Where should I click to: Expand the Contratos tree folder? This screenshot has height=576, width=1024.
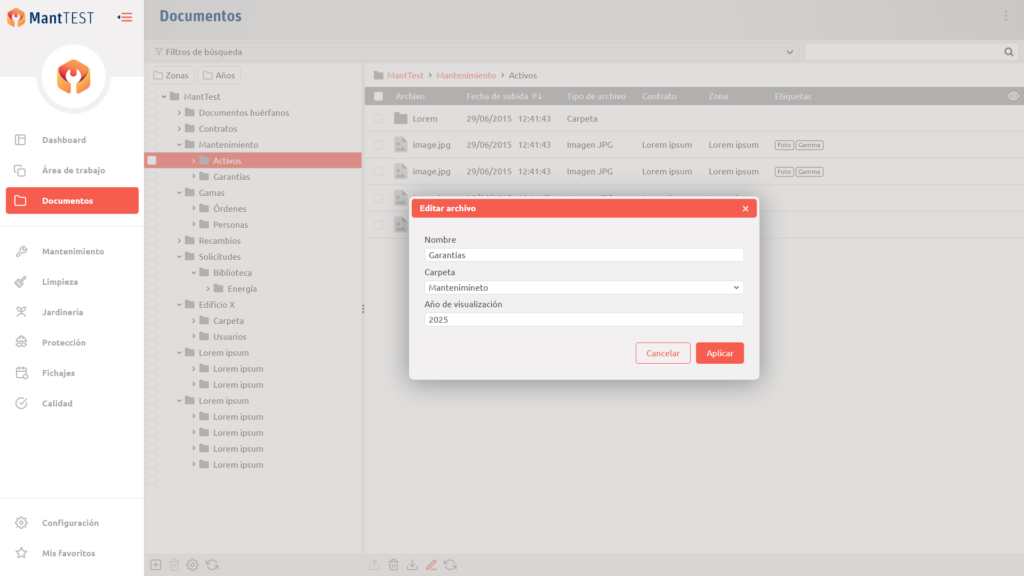[179, 129]
